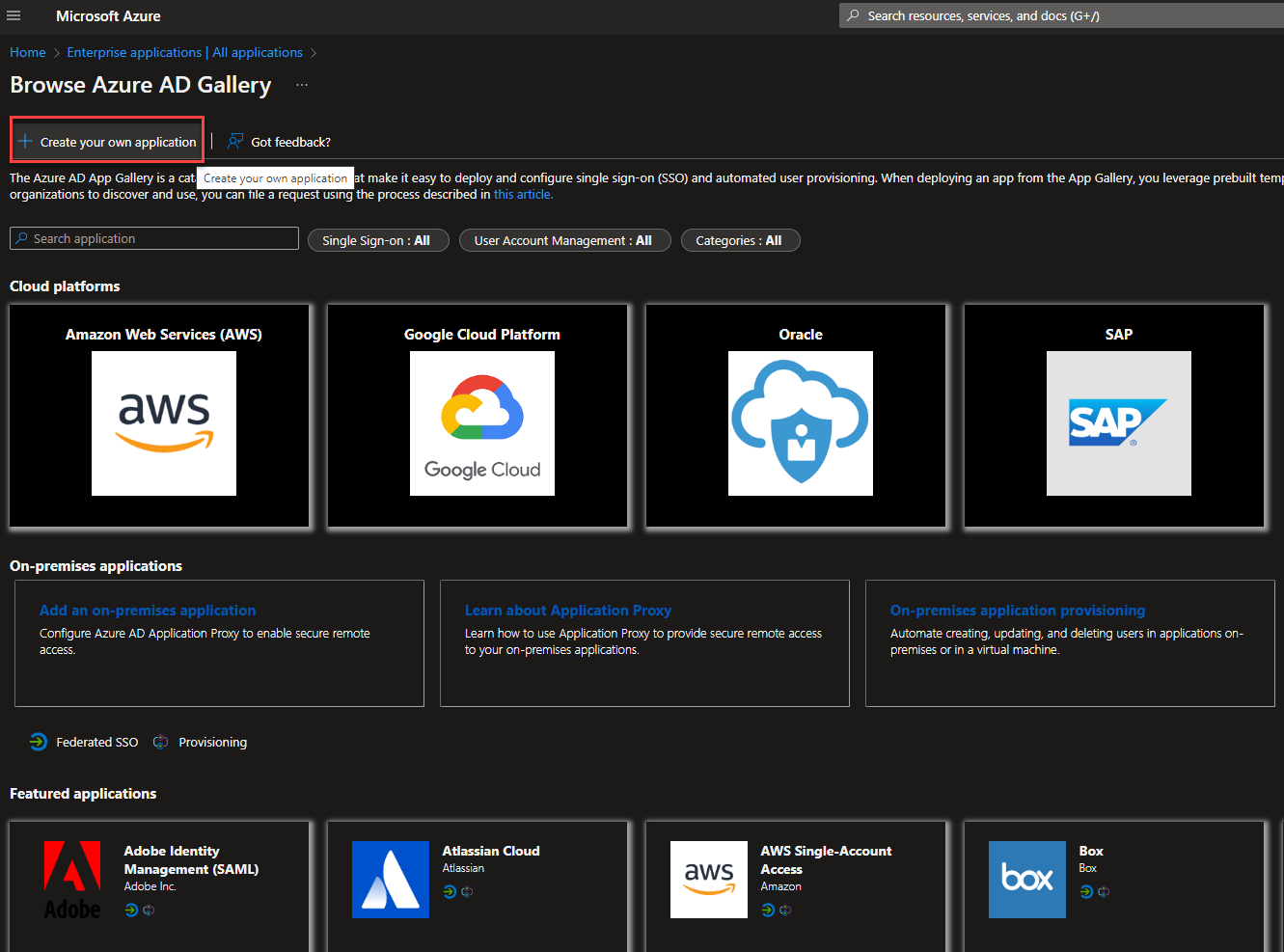The height and width of the screenshot is (952, 1284).
Task: Click the Oracle cloud shield logo
Action: click(x=801, y=423)
